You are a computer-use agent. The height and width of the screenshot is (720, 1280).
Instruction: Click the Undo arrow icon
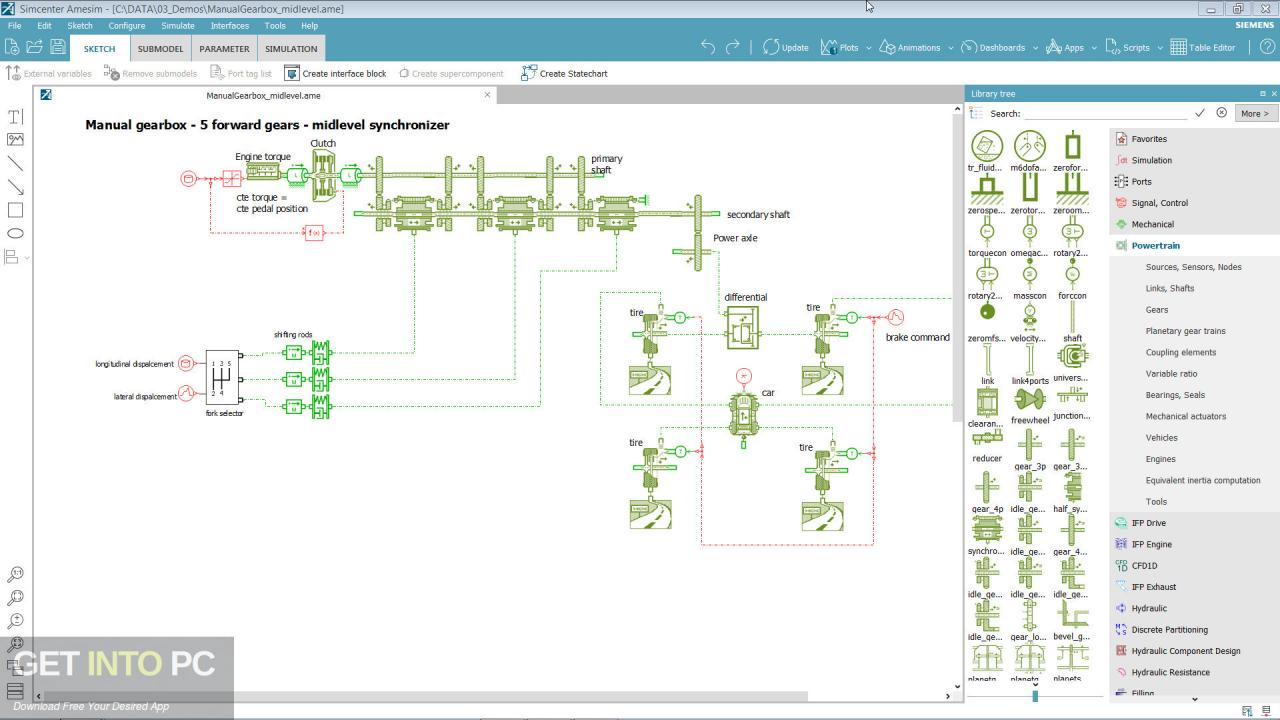[708, 47]
